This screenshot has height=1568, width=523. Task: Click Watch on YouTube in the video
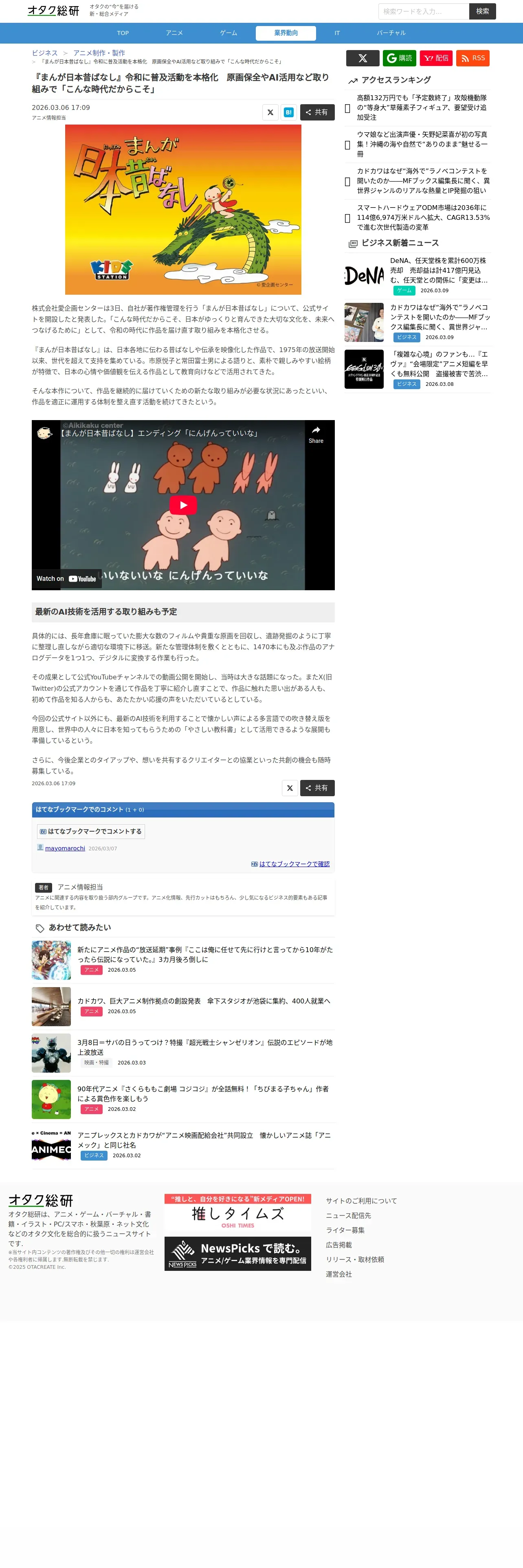(x=66, y=578)
